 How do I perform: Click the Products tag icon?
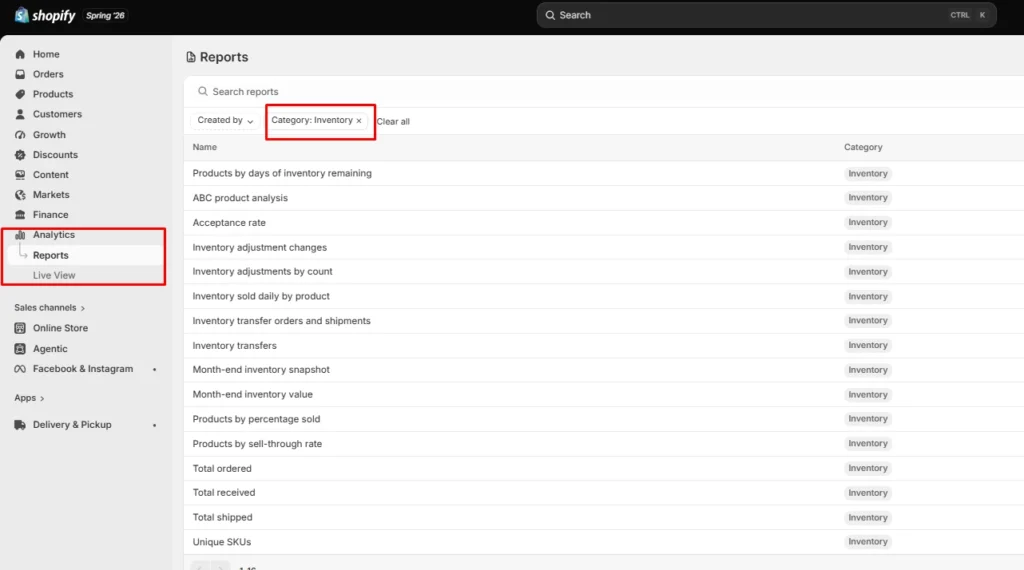pos(20,94)
